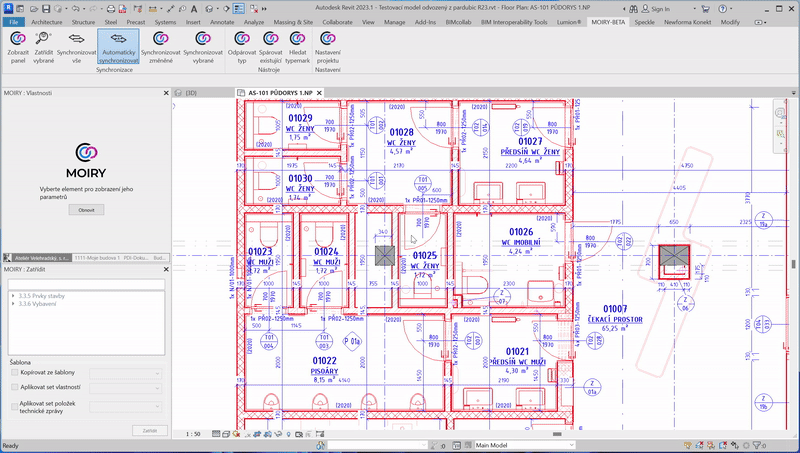Run Synchronizovat vše from ribbon

tap(76, 45)
